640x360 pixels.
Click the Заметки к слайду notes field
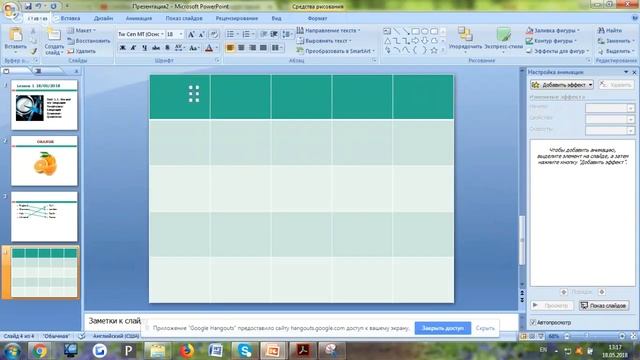(x=302, y=321)
